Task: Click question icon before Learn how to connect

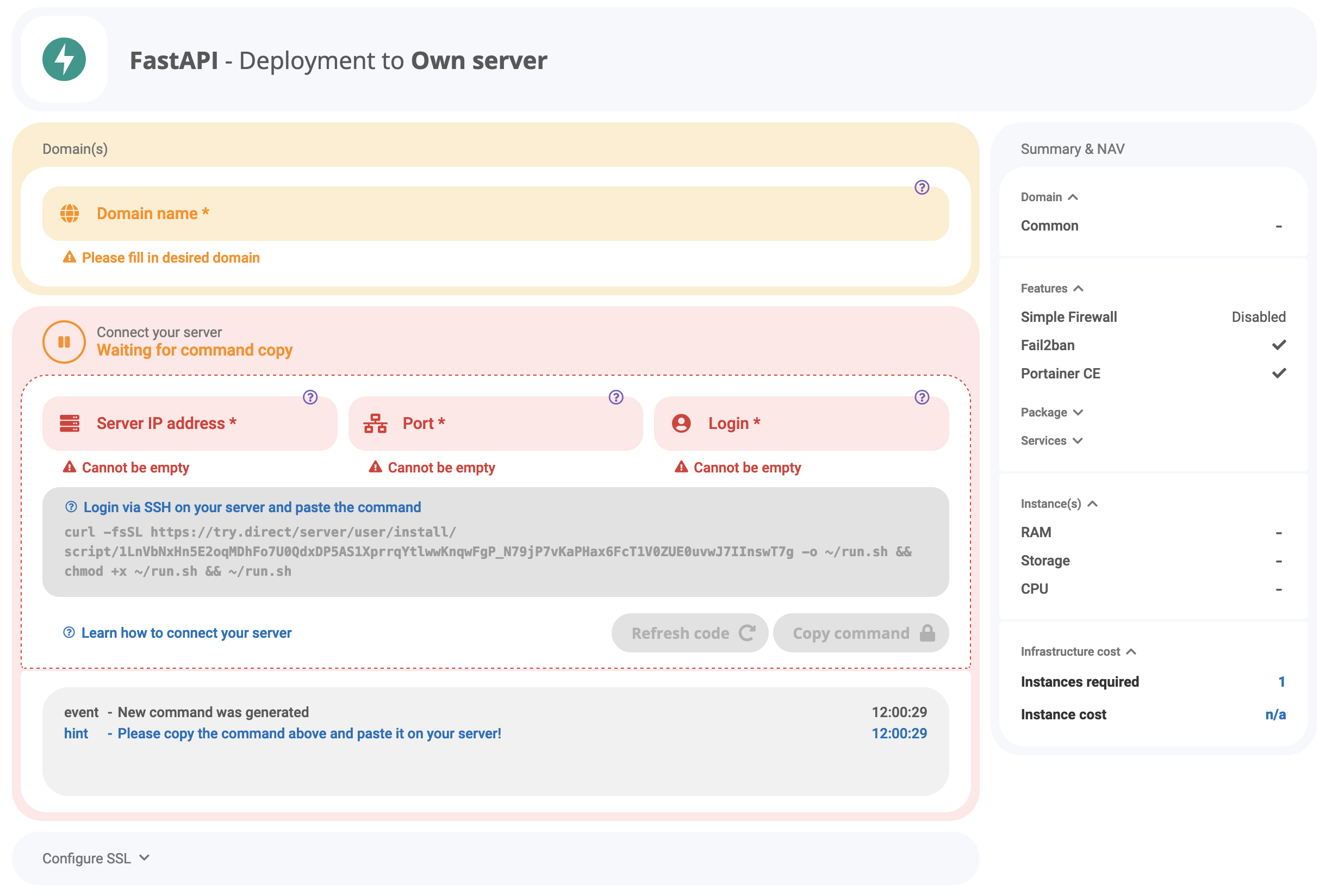Action: (69, 632)
